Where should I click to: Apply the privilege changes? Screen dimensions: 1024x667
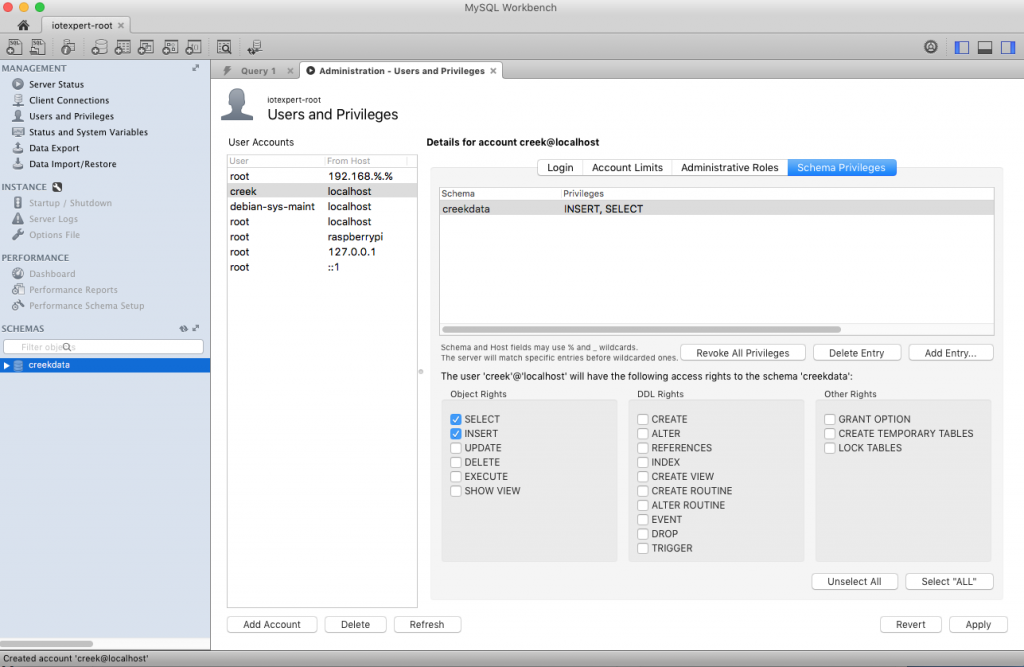tap(978, 625)
